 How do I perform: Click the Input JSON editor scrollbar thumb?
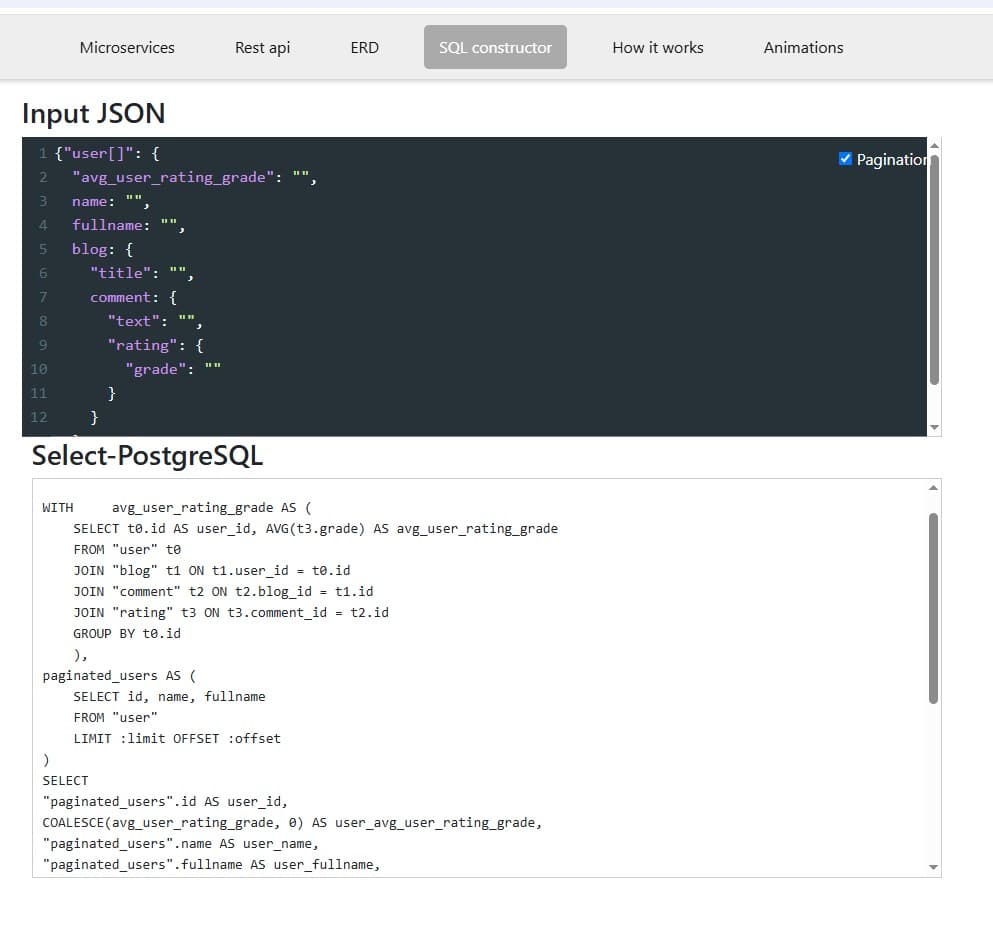934,269
